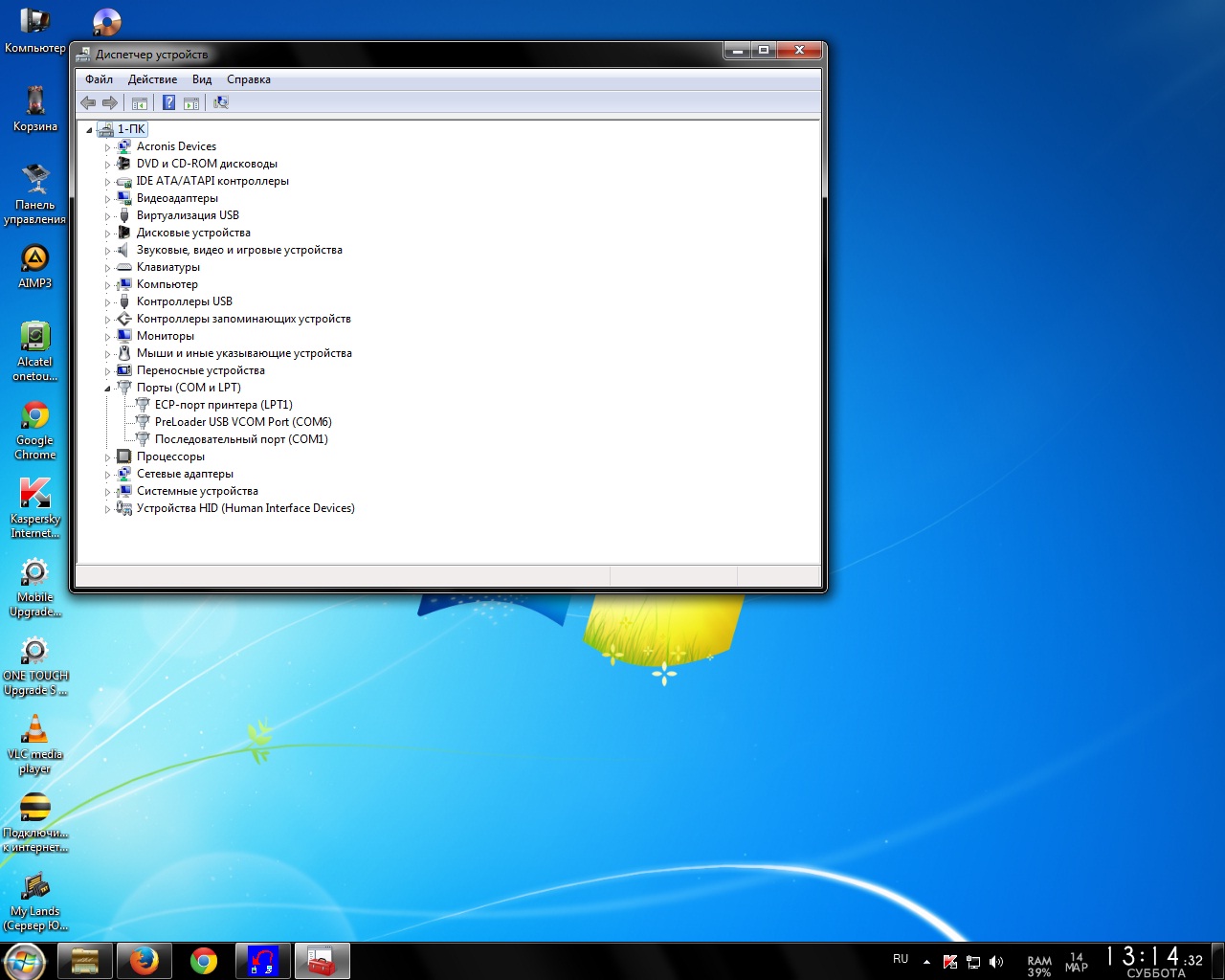The width and height of the screenshot is (1225, 980).
Task: Click the Kaspersky Internet desktop icon
Action: coord(35,508)
